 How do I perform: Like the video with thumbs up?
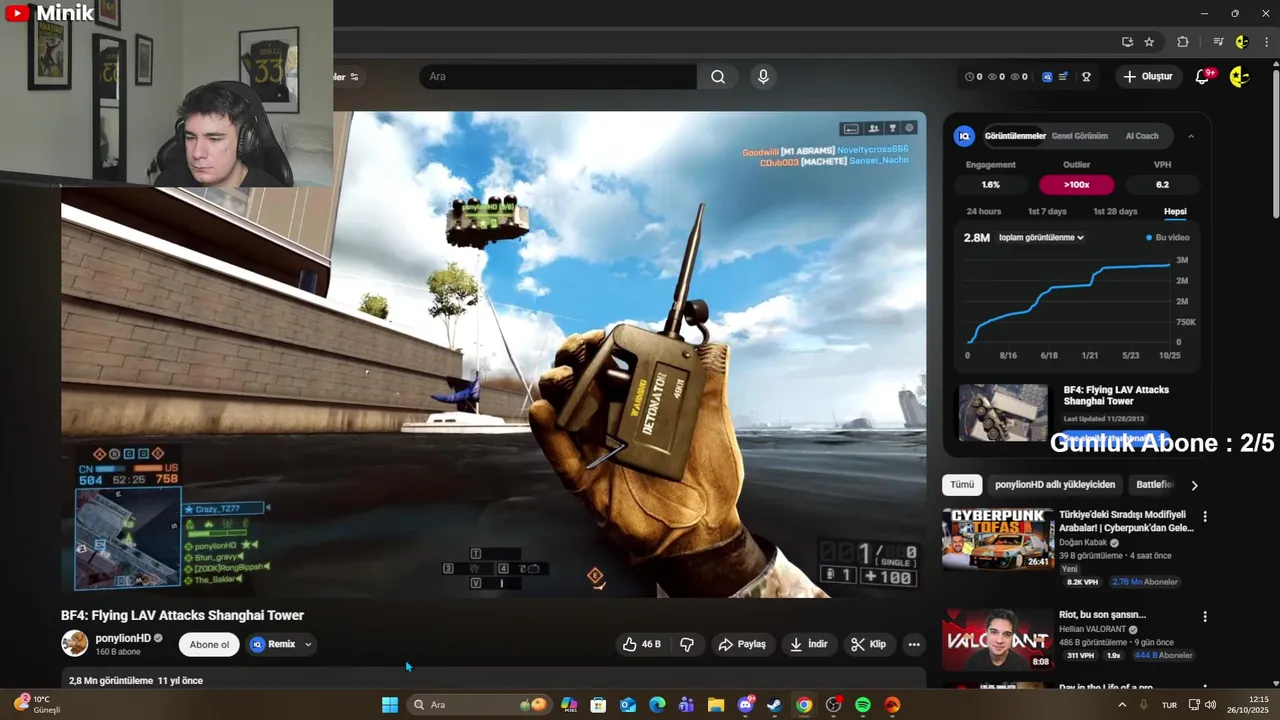642,644
